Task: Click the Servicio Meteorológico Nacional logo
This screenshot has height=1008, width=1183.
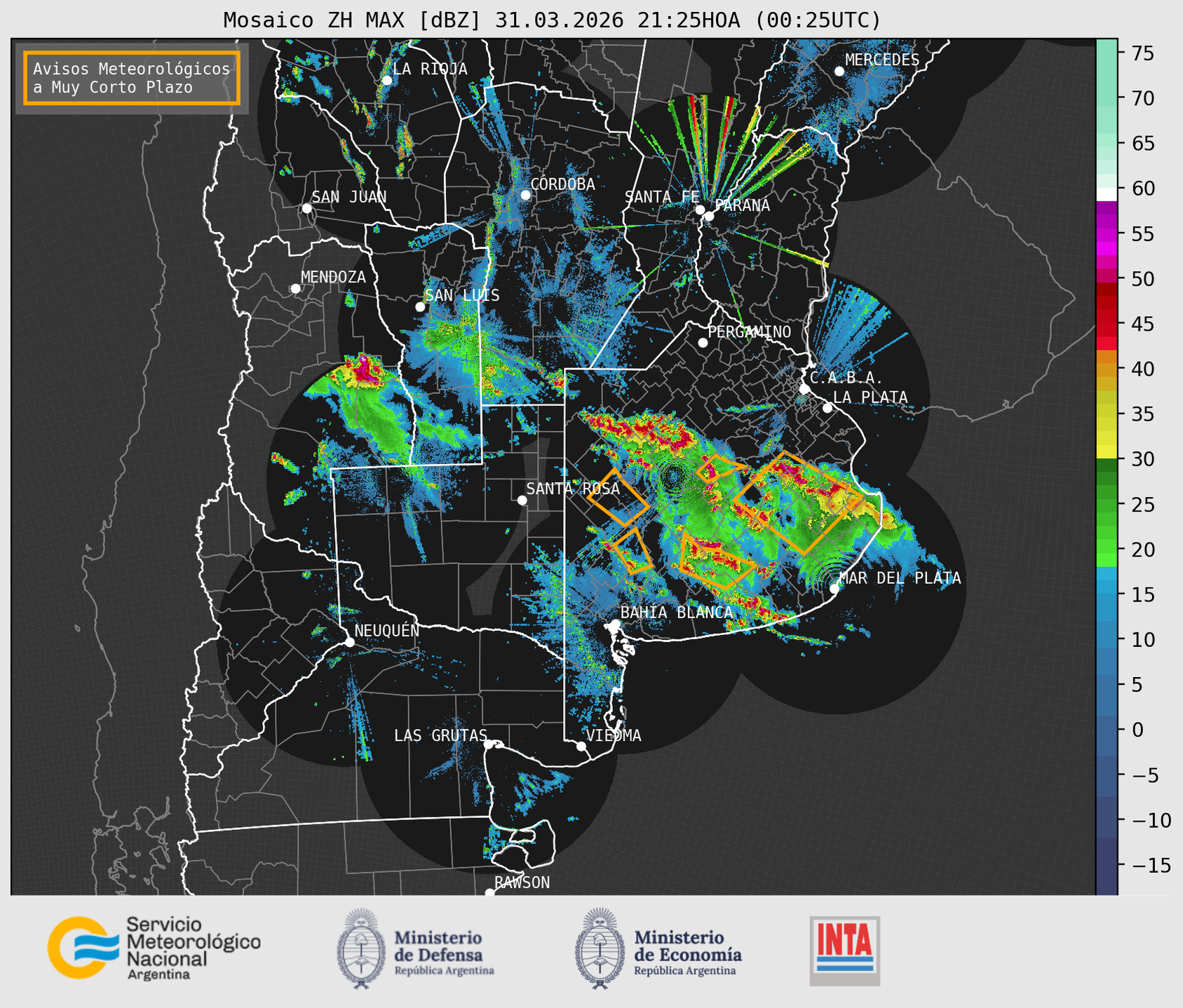Action: click(154, 948)
